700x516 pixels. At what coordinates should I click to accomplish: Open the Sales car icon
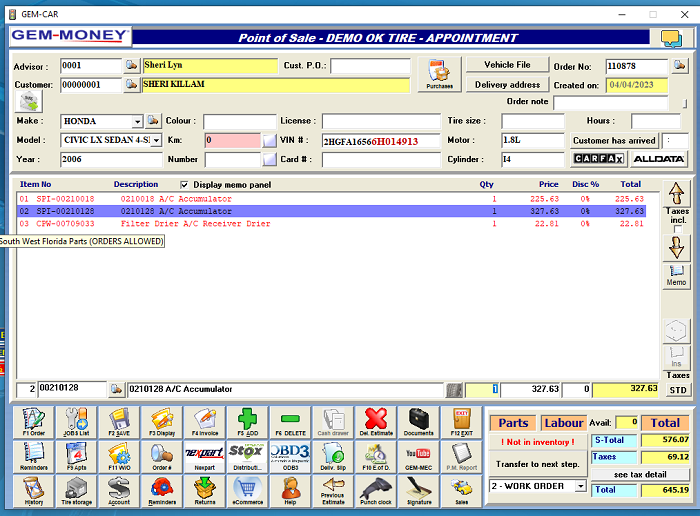[461, 491]
